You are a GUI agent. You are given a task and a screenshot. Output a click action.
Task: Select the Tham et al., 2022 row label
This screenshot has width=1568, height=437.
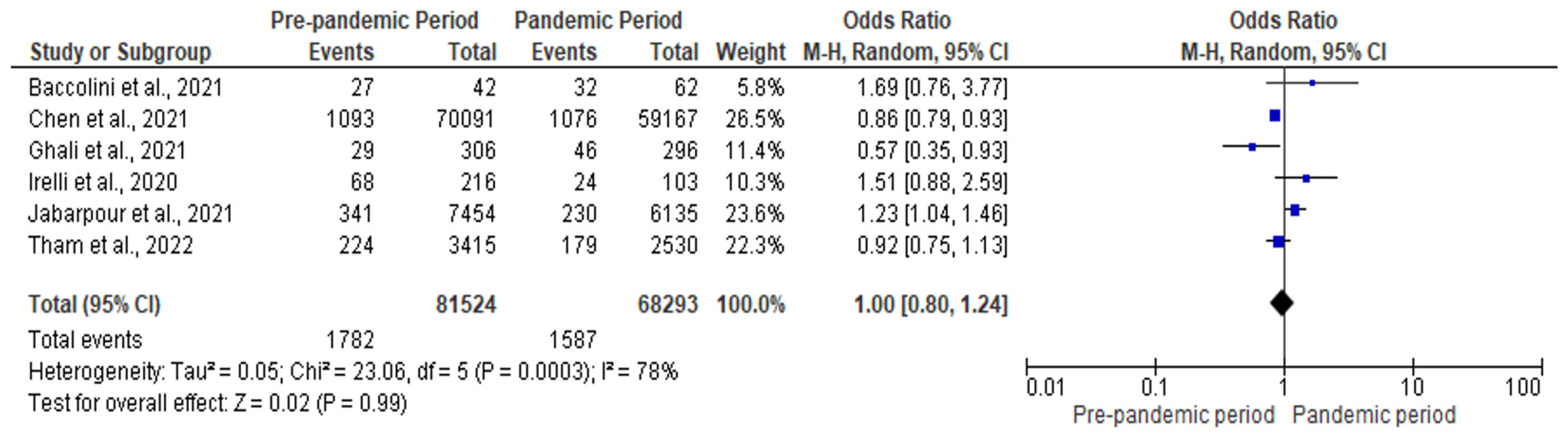[110, 245]
